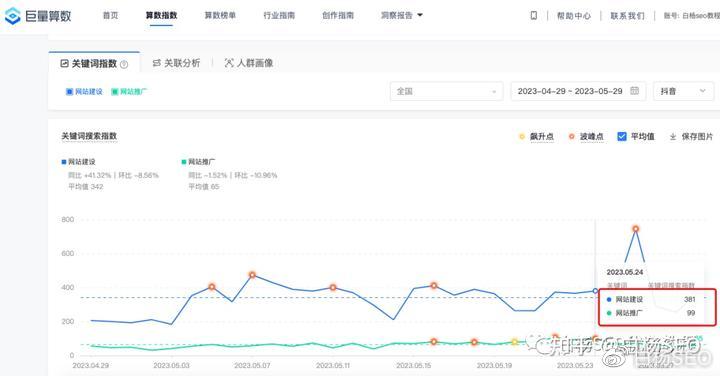Click the date range field 2023-04-29 ~ 2023-05-29
Viewport: 720px width, 376px height.
pyautogui.click(x=578, y=91)
